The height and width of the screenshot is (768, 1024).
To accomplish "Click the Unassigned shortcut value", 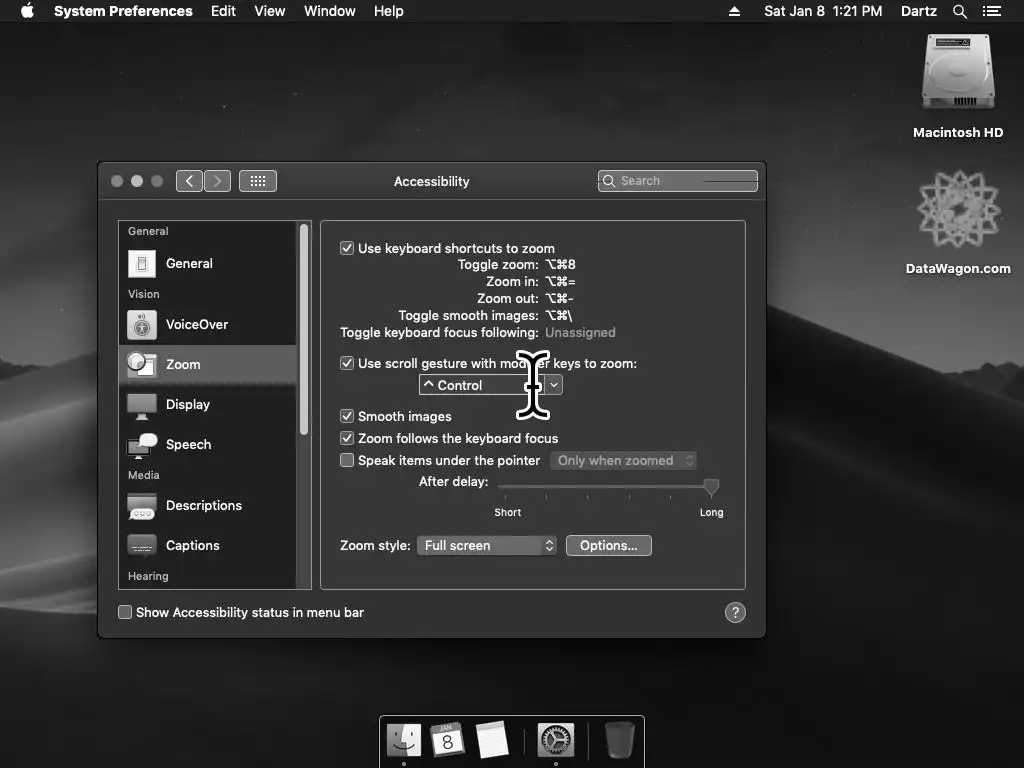I will pyautogui.click(x=580, y=332).
